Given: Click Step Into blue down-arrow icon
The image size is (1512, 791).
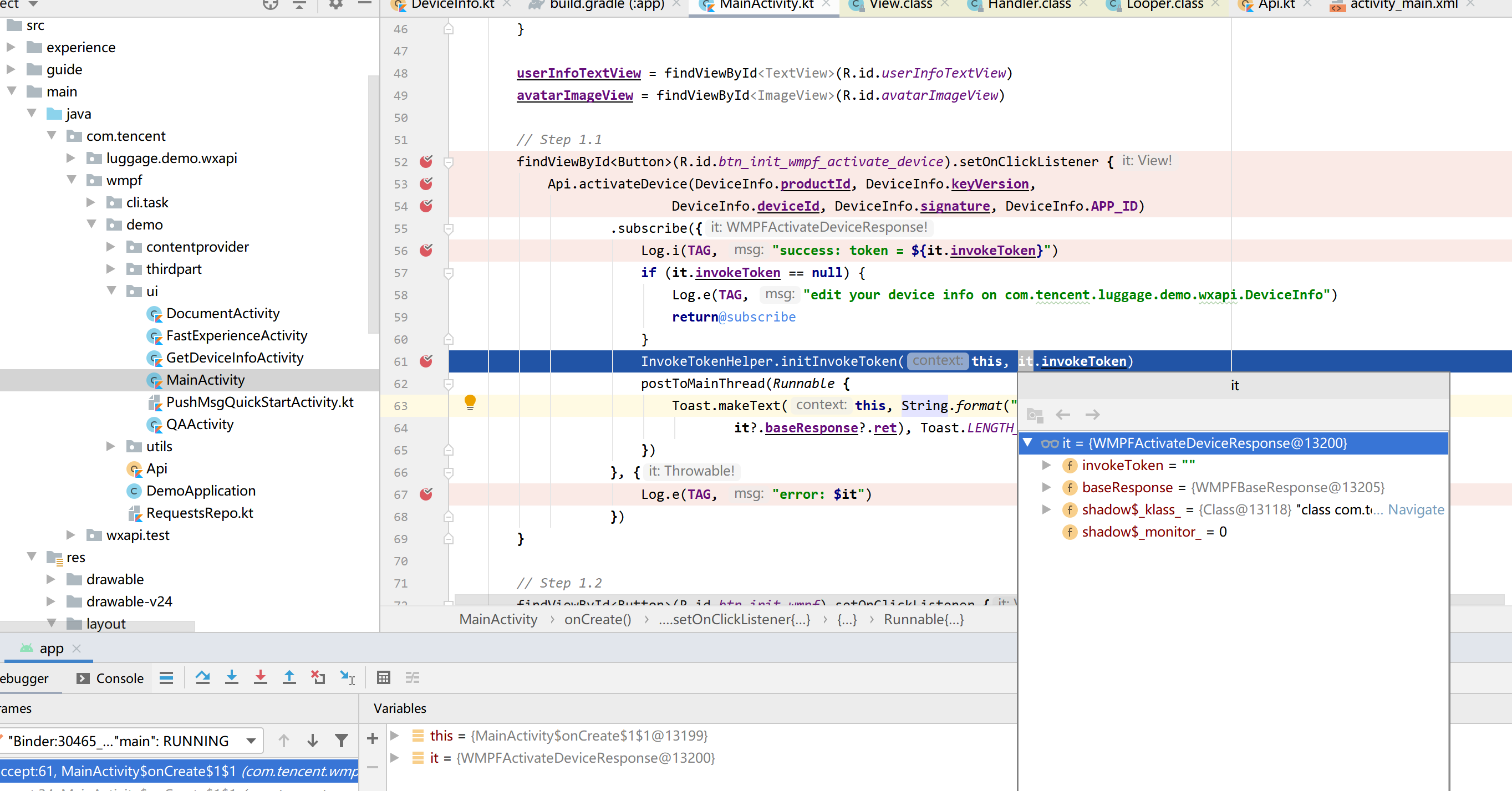Looking at the screenshot, I should [232, 678].
